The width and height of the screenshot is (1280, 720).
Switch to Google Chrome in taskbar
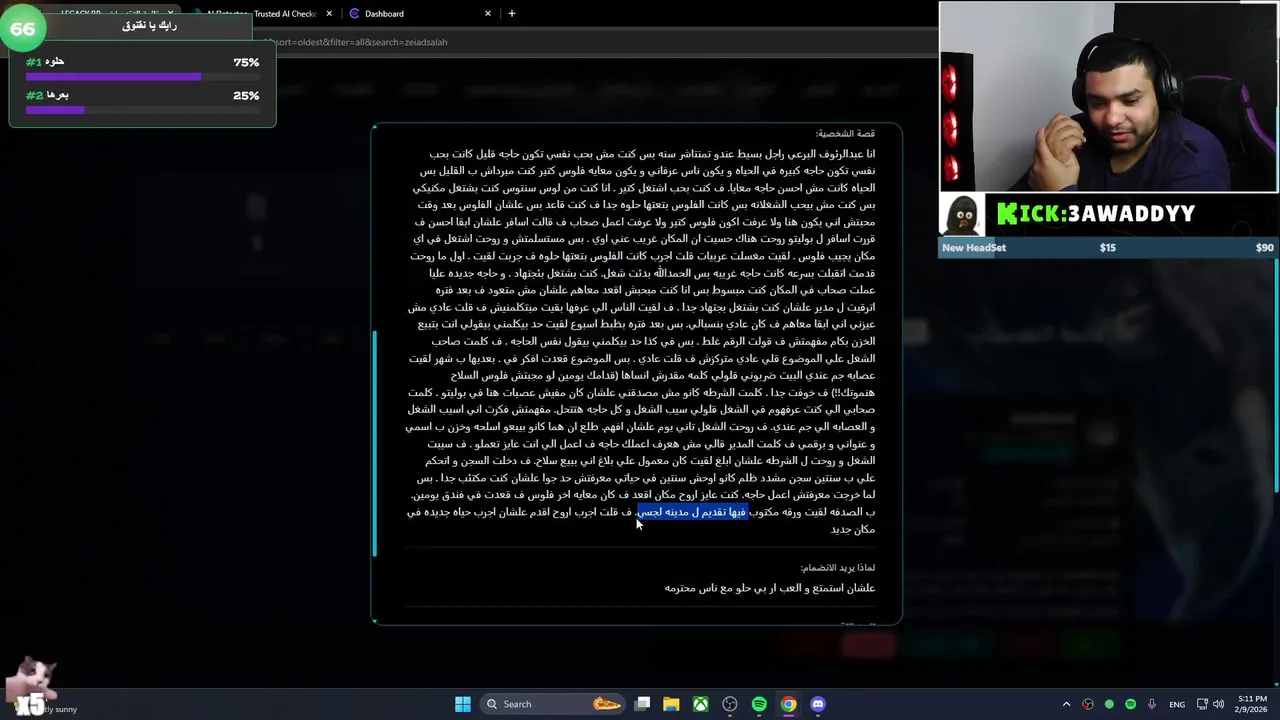789,704
